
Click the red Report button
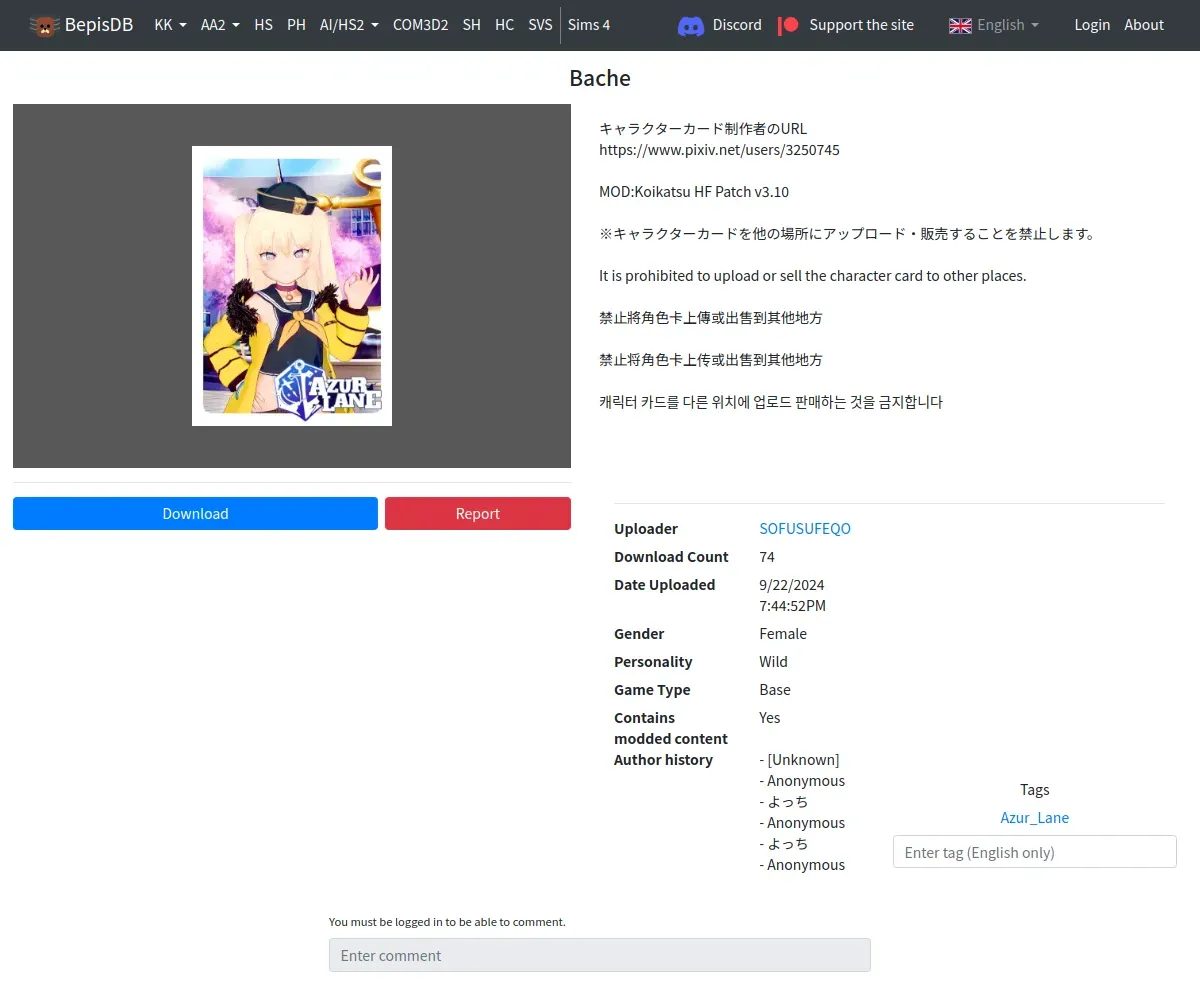478,513
